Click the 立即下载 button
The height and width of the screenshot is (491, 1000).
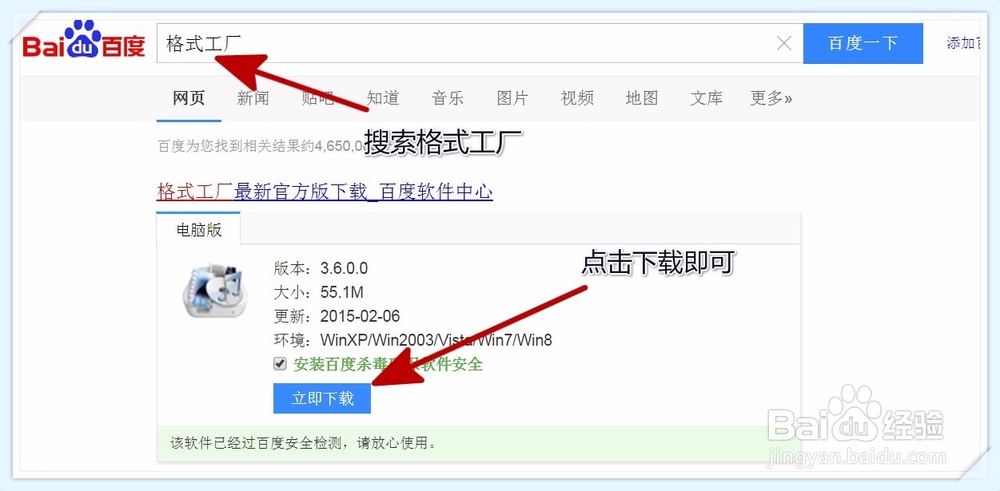tap(322, 399)
